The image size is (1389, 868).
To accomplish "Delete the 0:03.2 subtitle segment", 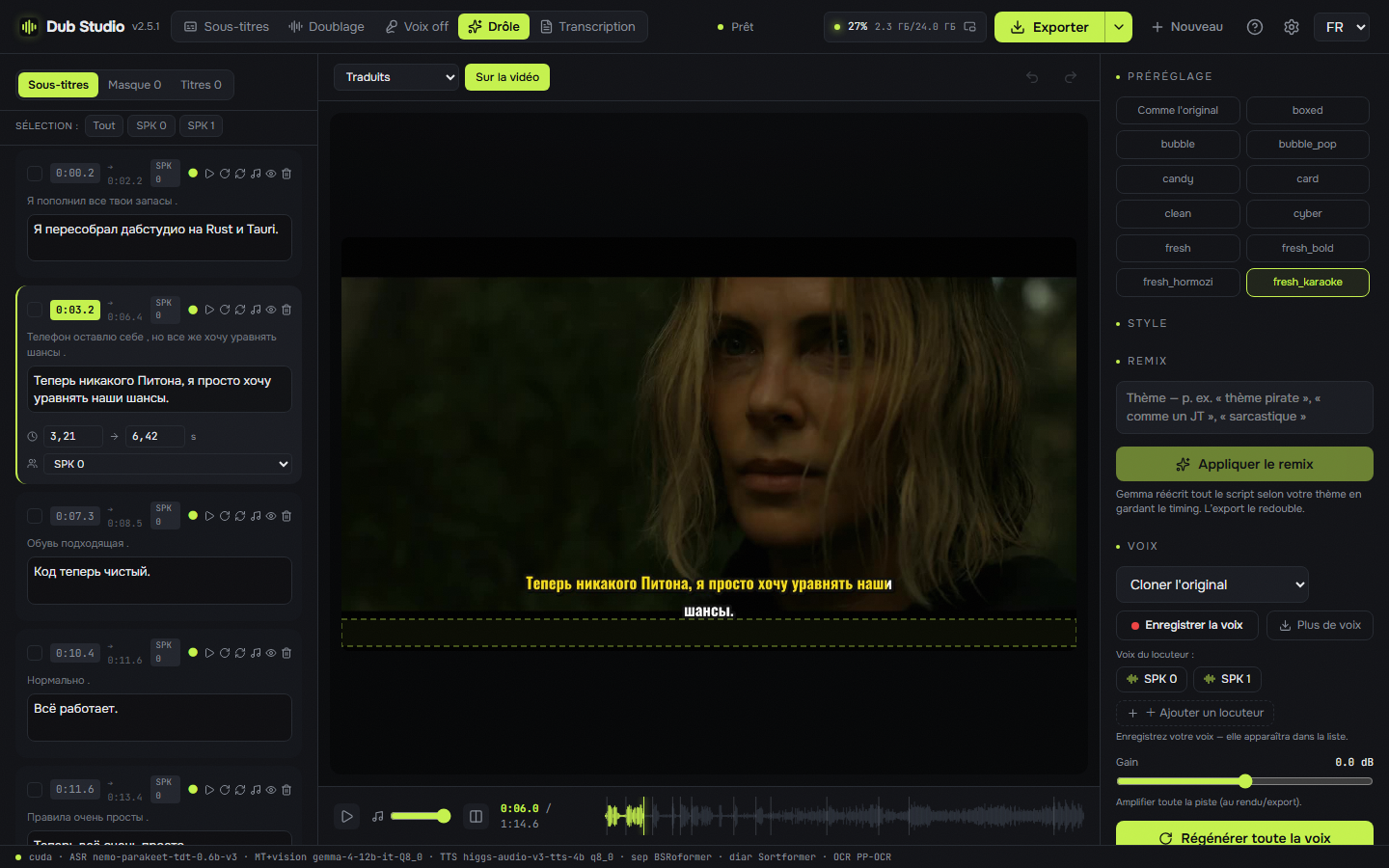I will point(286,310).
